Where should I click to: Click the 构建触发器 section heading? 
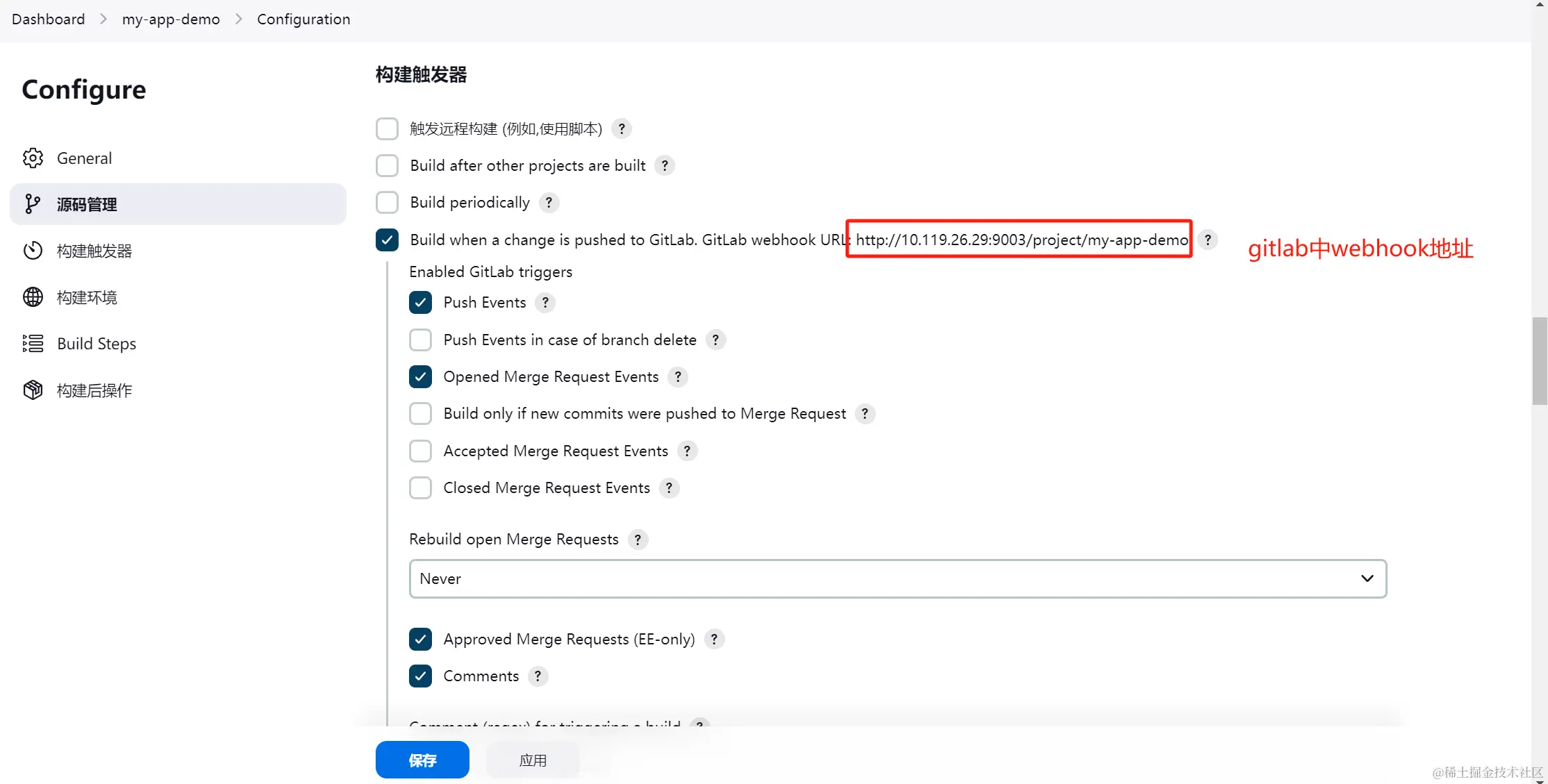[x=421, y=74]
